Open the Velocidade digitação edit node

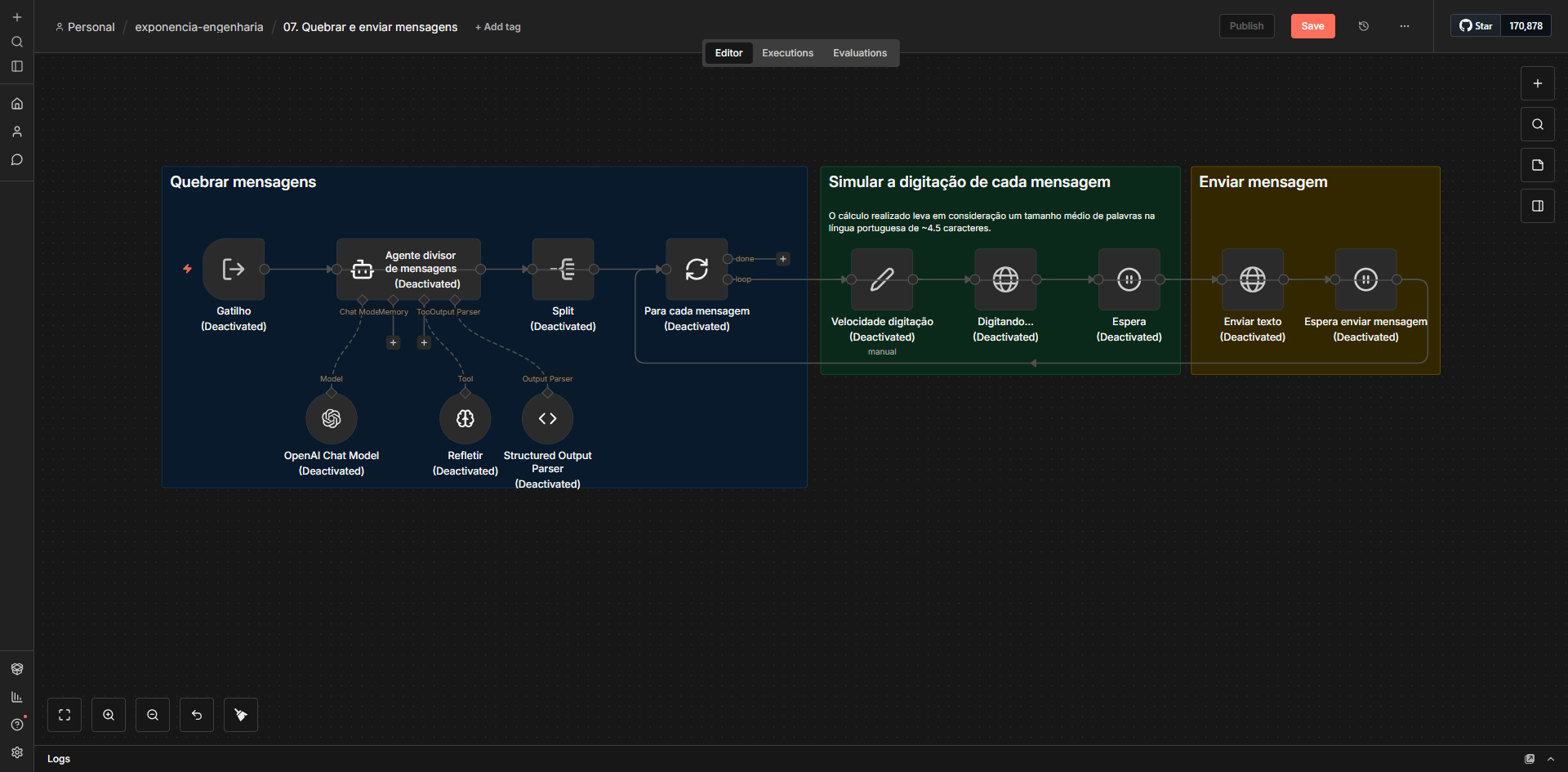881,279
